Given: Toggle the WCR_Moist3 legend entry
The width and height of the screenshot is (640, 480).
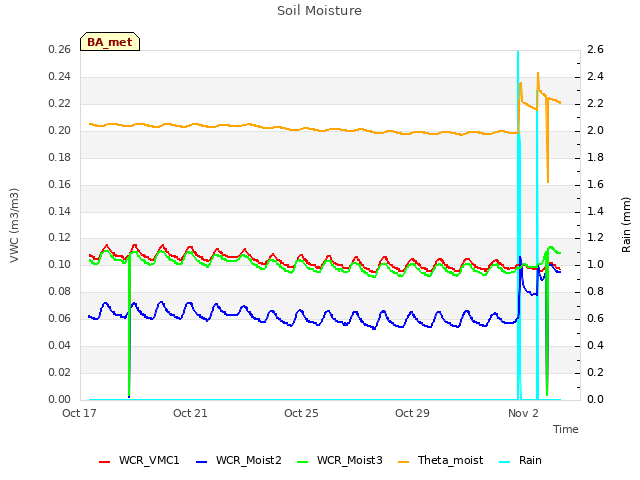Looking at the screenshot, I should click(x=340, y=460).
